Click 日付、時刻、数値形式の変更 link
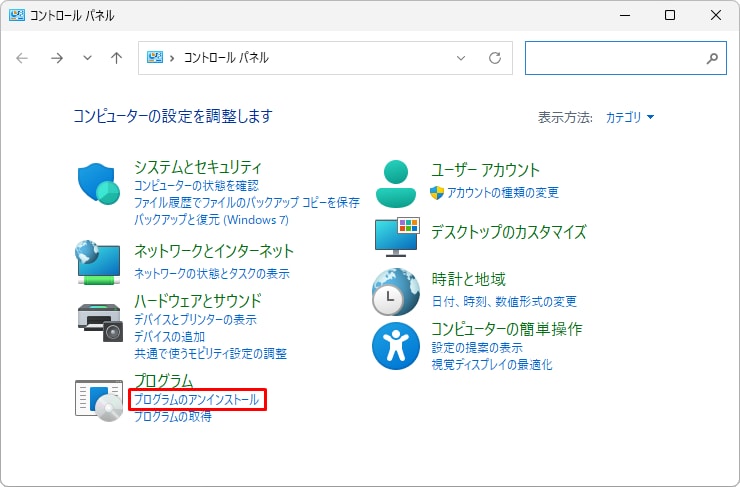Image resolution: width=740 pixels, height=487 pixels. pyautogui.click(x=504, y=302)
